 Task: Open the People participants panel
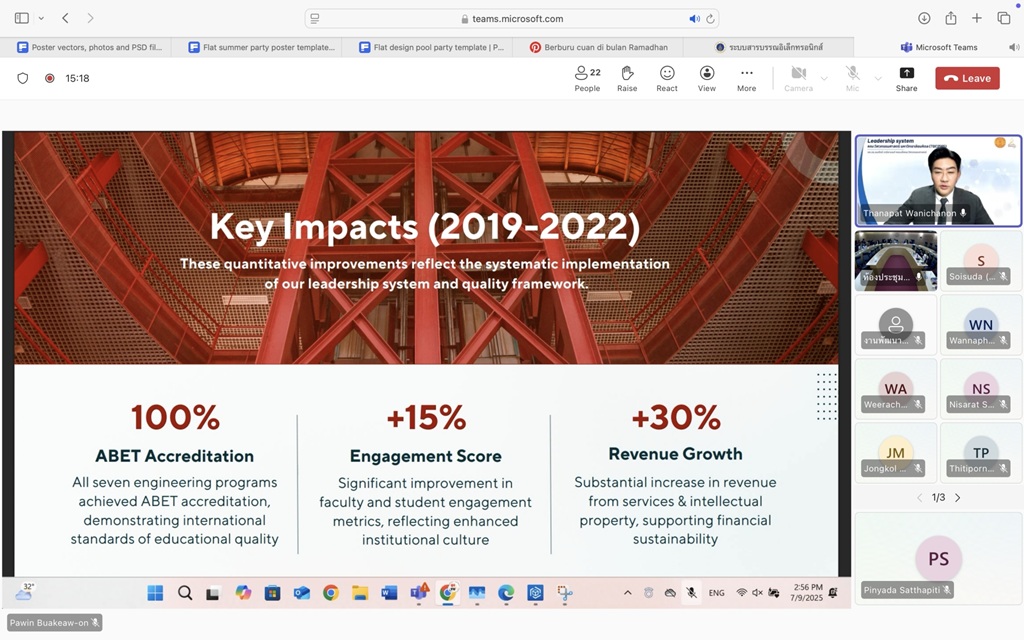pyautogui.click(x=587, y=78)
